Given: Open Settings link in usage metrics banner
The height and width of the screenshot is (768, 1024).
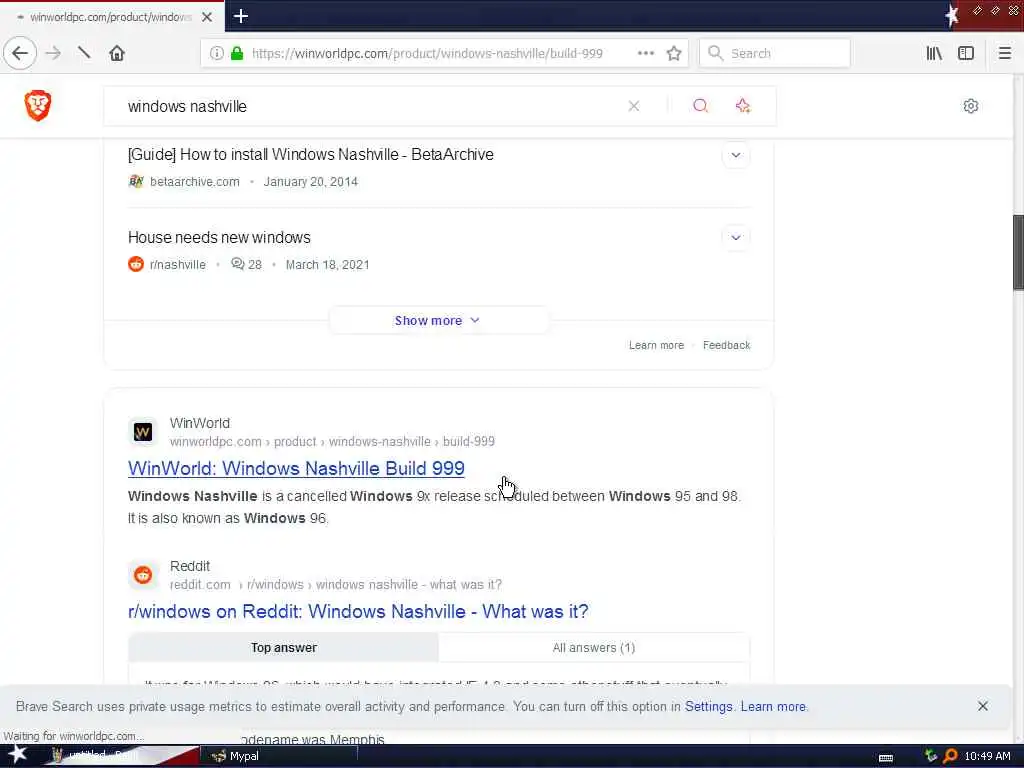Looking at the screenshot, I should tap(709, 707).
